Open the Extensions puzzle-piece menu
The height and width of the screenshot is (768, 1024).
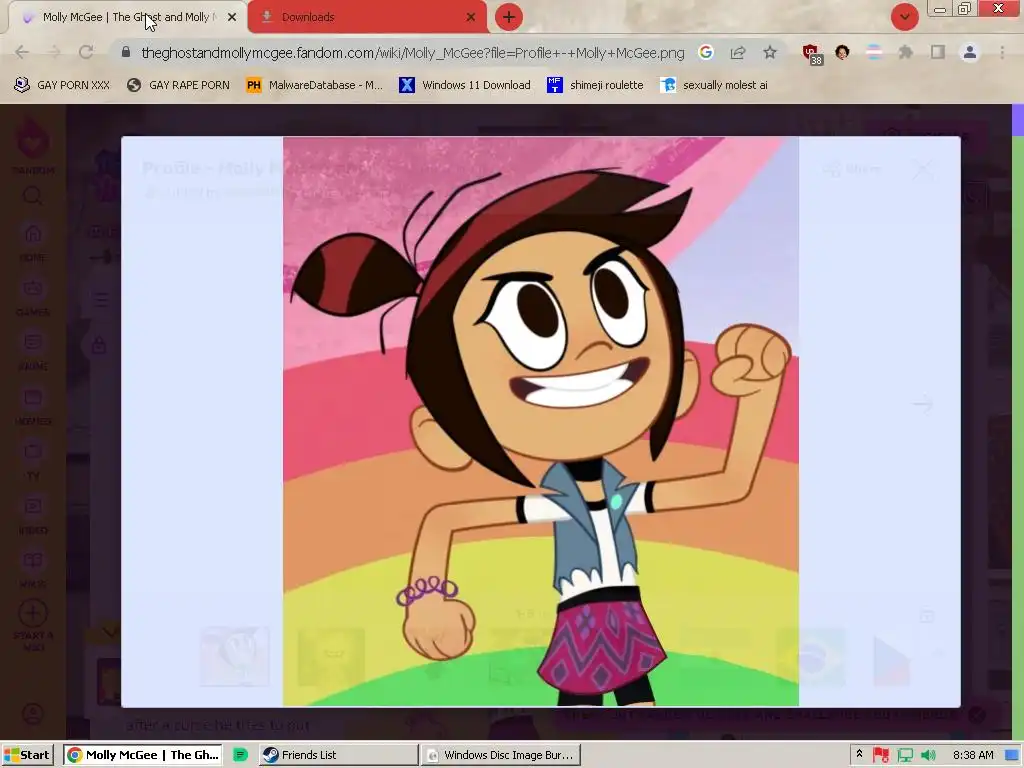tap(906, 52)
